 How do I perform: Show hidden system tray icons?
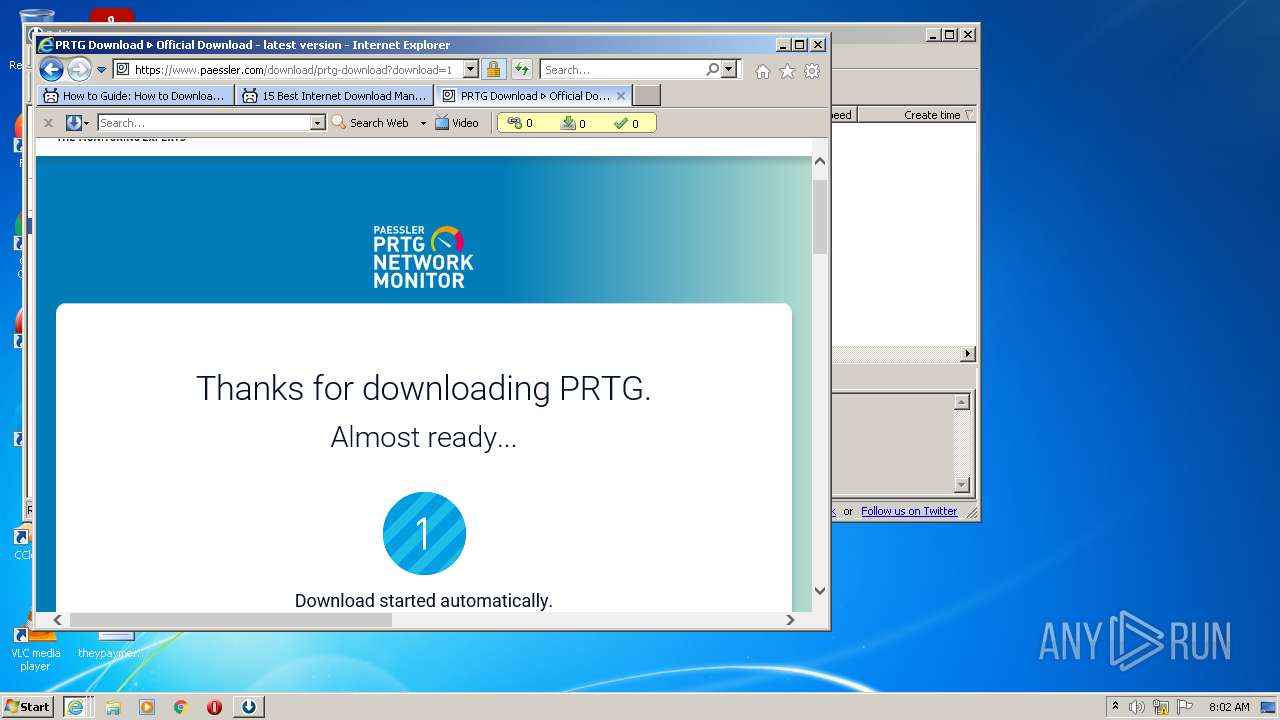pos(1115,706)
